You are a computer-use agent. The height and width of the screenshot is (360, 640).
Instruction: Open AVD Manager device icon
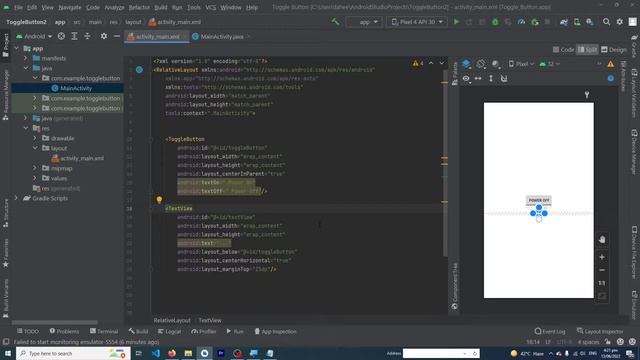[x=577, y=22]
